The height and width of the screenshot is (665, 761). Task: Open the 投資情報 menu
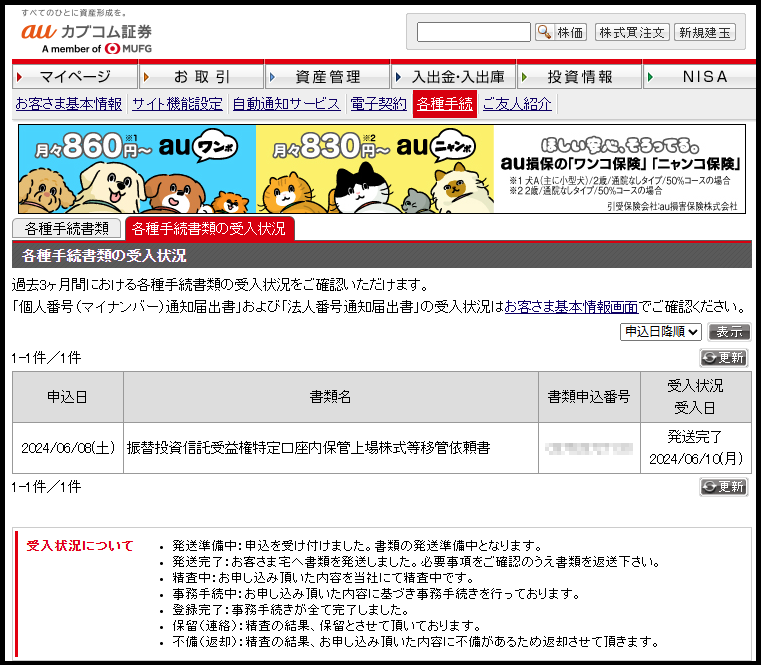pos(580,77)
